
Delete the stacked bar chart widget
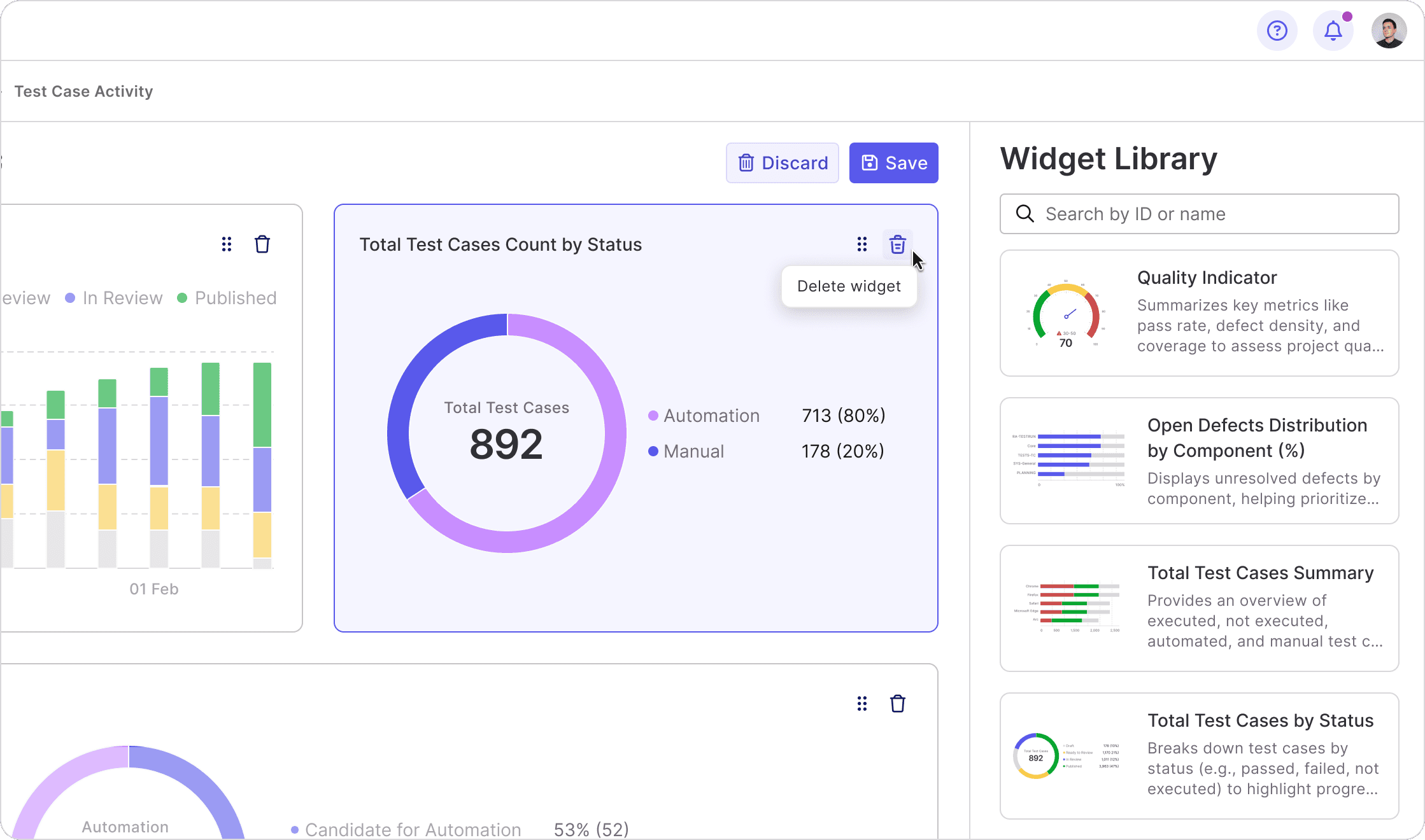coord(262,244)
